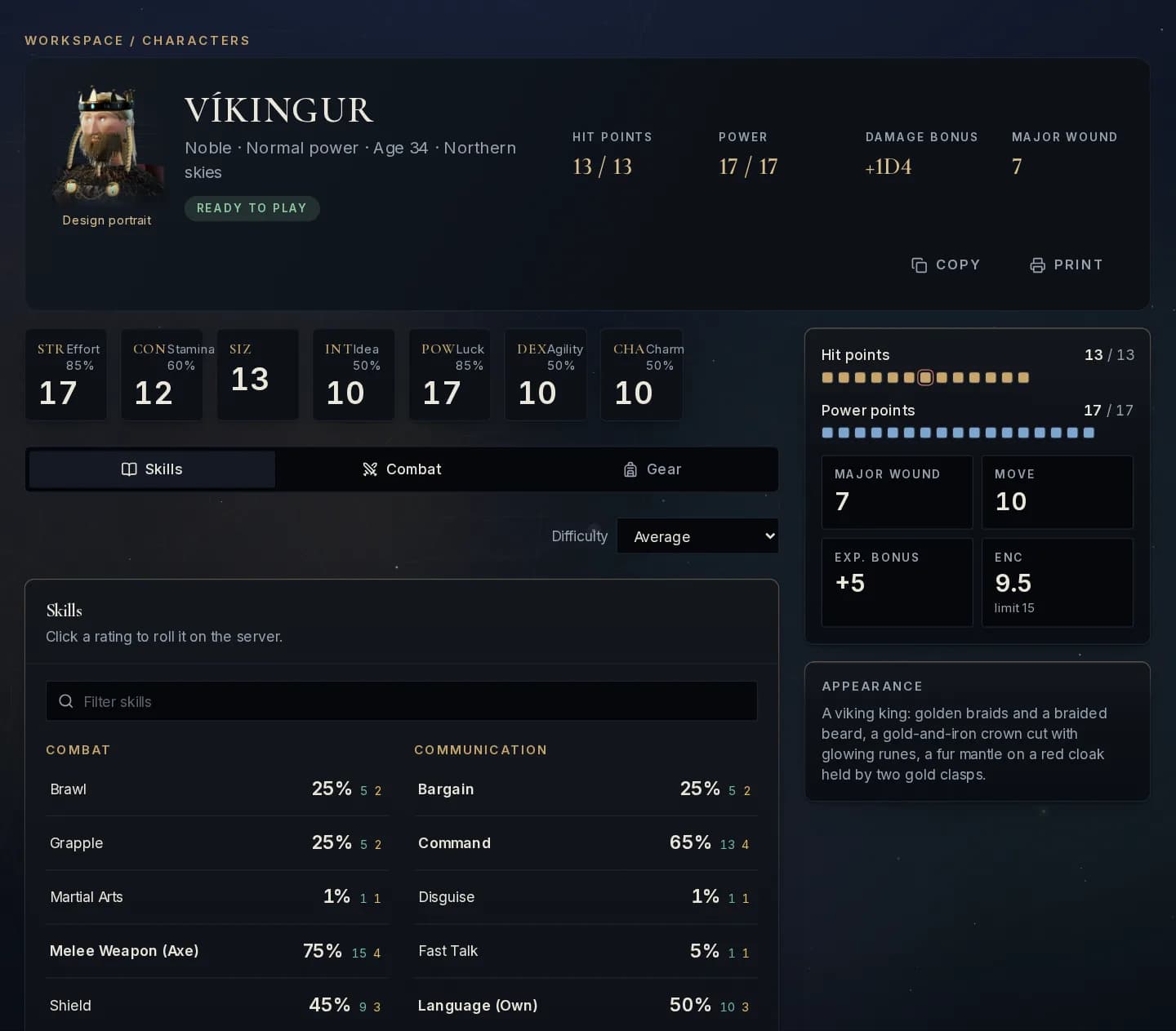Roll the Martial Arts 1% rating
1176x1031 pixels.
click(x=336, y=896)
